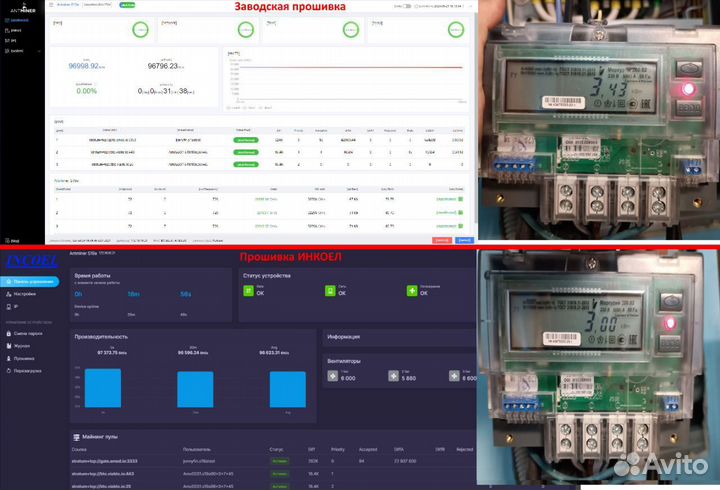Open help link at bottom of Antminer sidebar
This screenshot has width=720, height=490.
tap(12, 241)
